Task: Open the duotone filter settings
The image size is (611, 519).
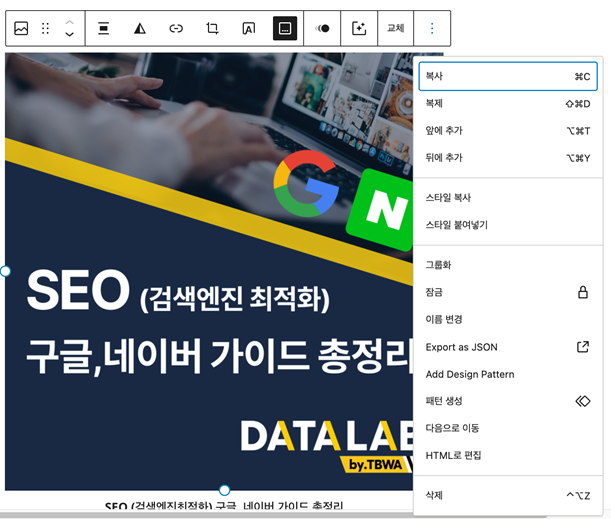Action: coord(140,29)
